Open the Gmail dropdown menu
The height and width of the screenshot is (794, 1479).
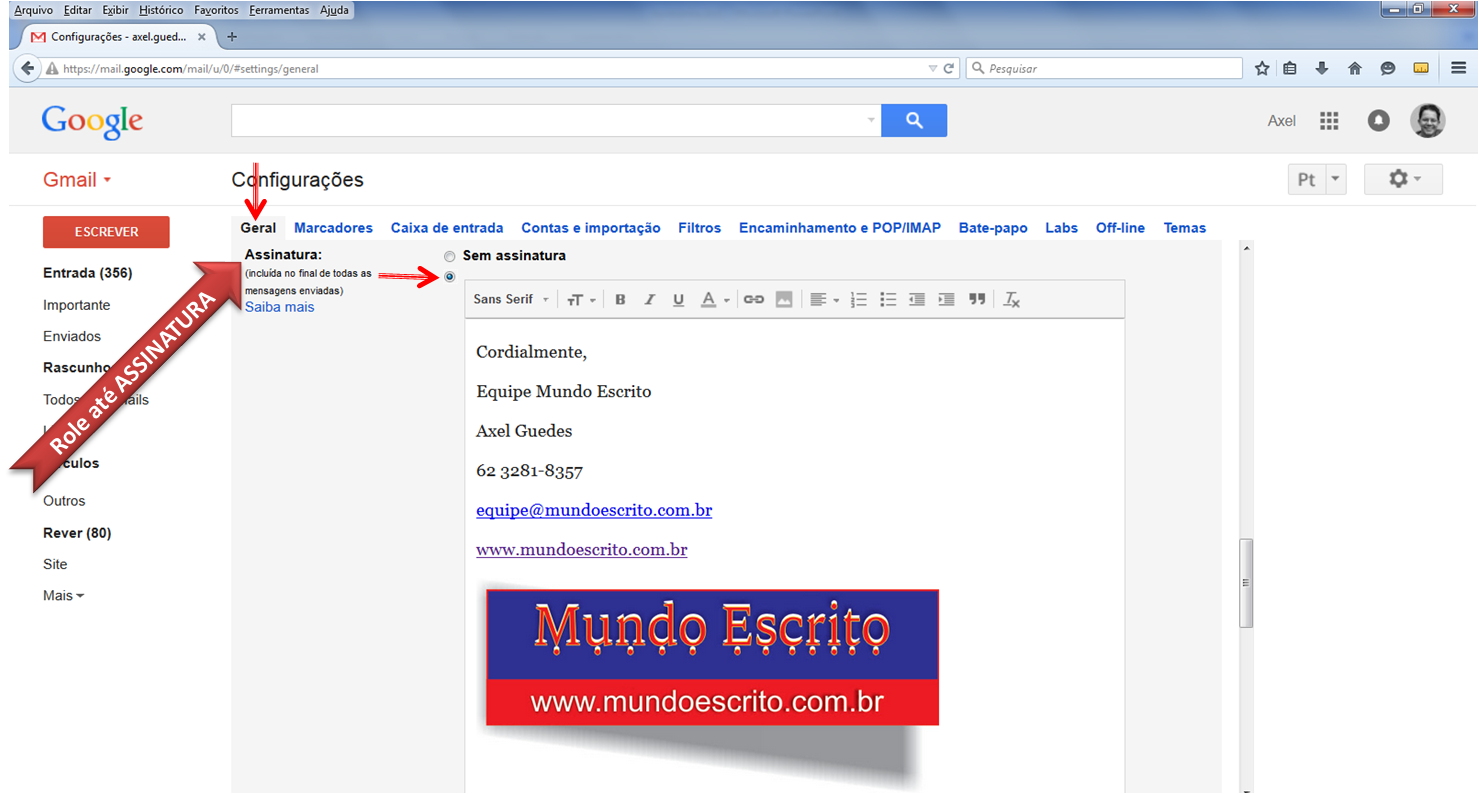point(77,180)
